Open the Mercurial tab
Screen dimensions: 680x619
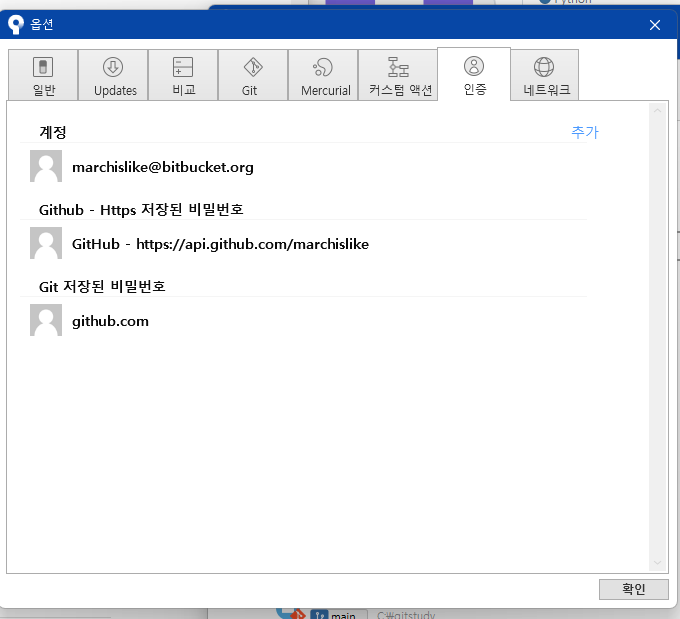click(324, 75)
